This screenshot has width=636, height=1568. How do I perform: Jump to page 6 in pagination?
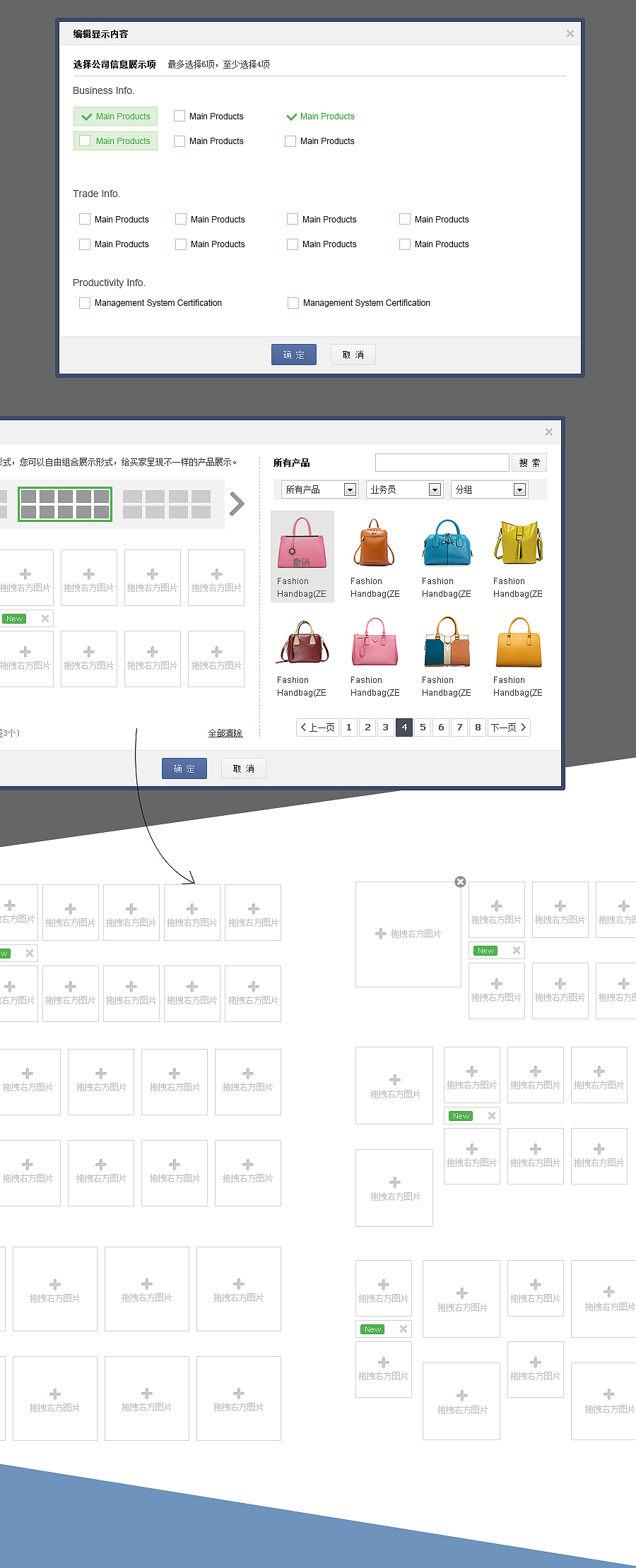(441, 727)
